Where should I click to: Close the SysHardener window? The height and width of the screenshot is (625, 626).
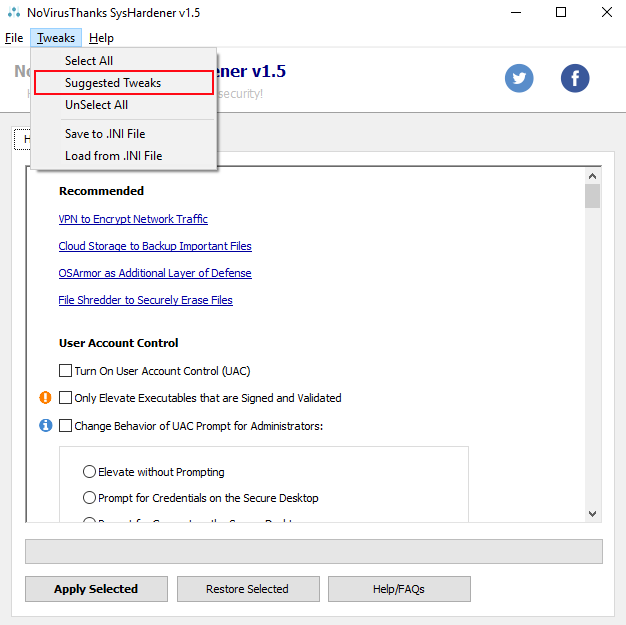[606, 12]
